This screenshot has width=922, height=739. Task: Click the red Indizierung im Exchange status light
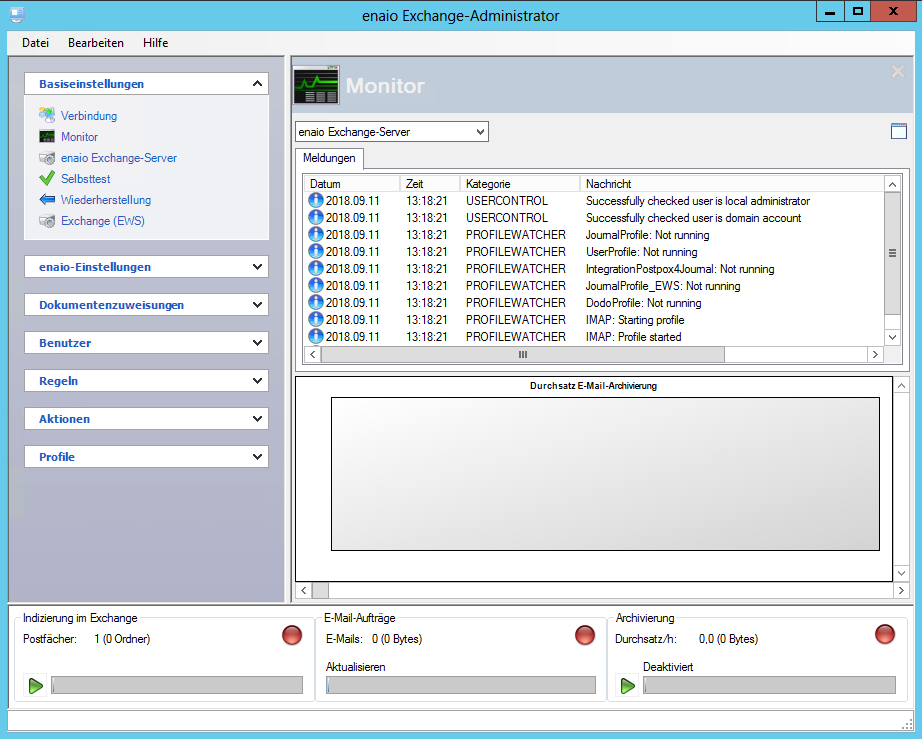[292, 635]
